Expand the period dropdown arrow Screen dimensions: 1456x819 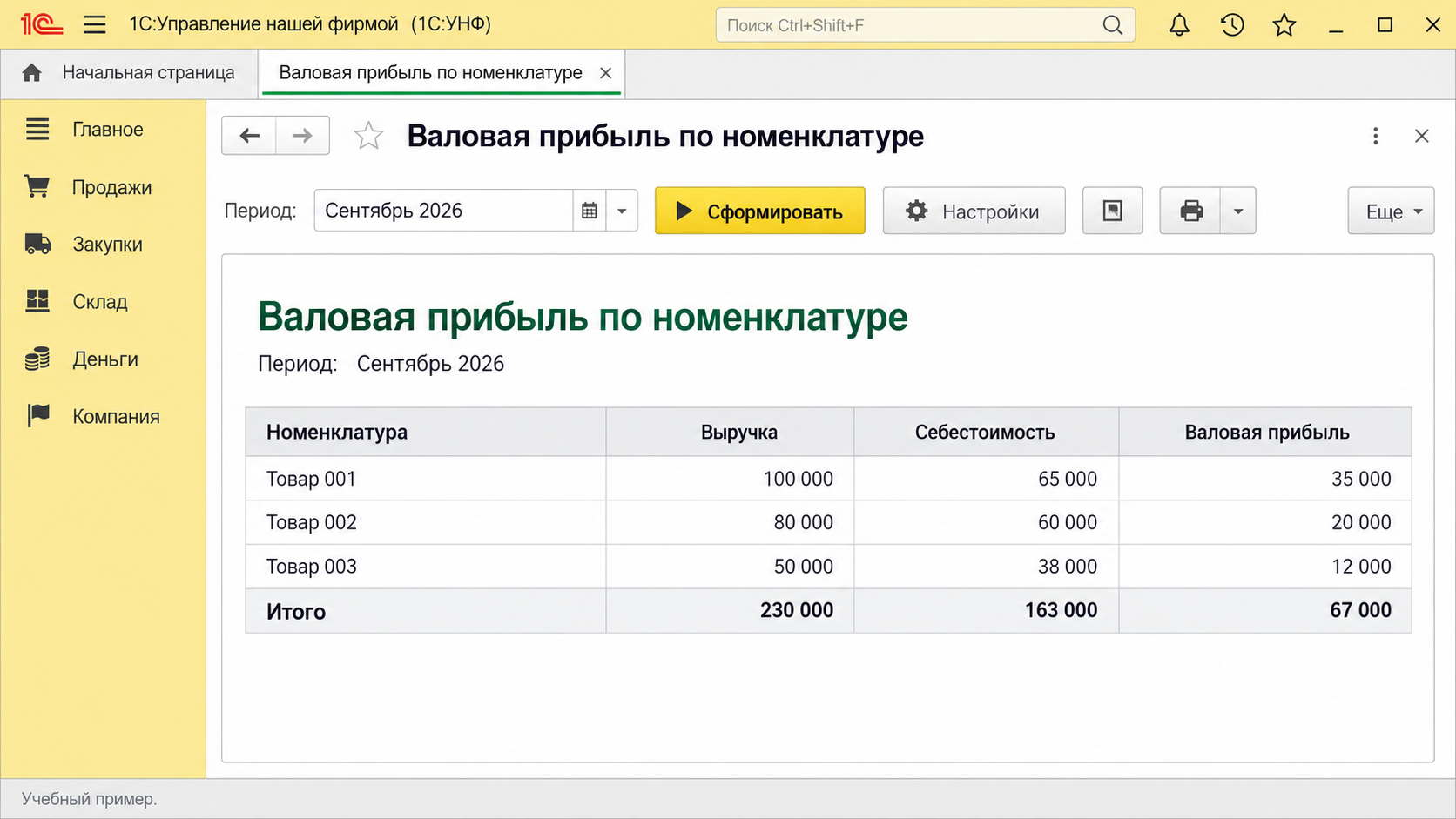pos(622,211)
